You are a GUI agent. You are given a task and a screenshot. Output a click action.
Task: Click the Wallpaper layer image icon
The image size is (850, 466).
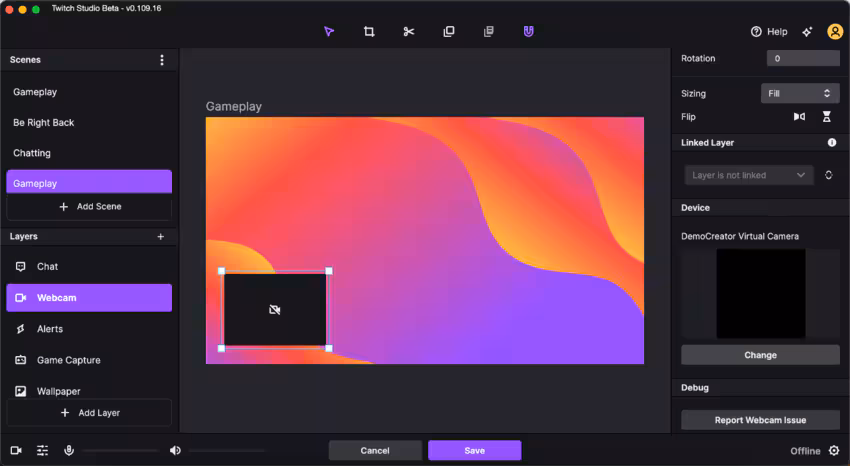tap(21, 391)
